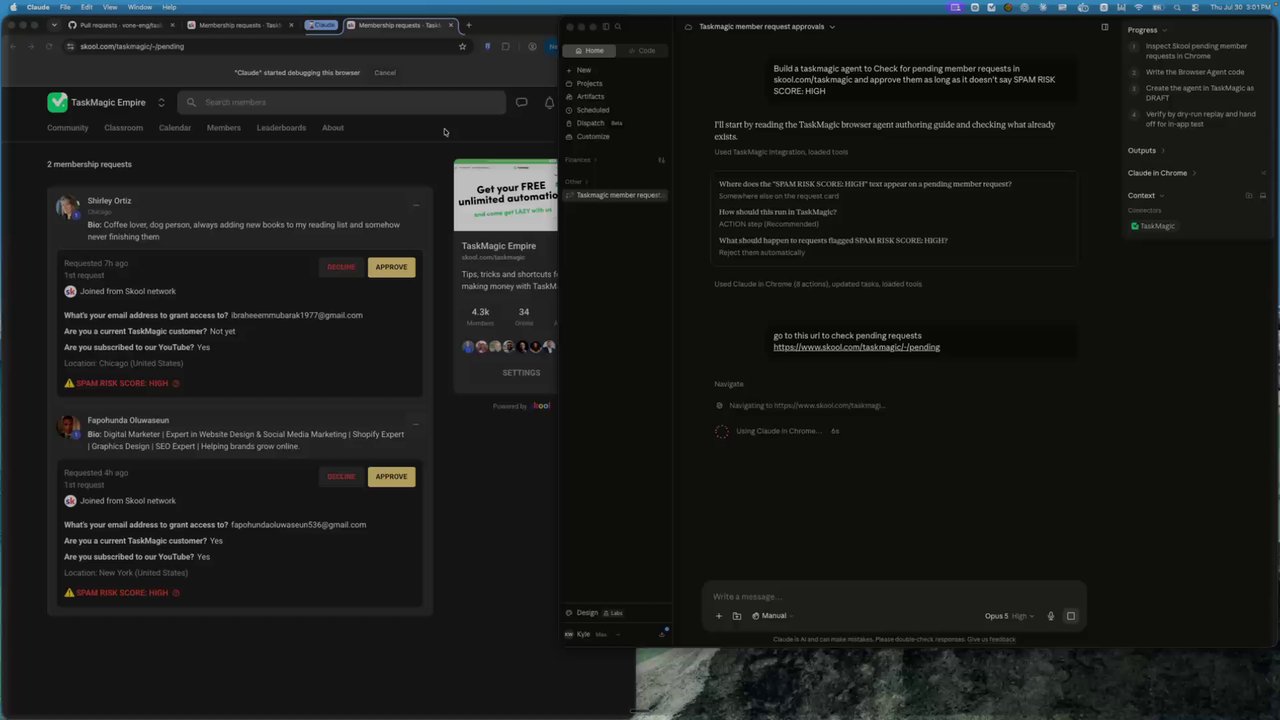This screenshot has height=720, width=1280.
Task: Click the site info icon in the address bar
Action: click(x=70, y=46)
